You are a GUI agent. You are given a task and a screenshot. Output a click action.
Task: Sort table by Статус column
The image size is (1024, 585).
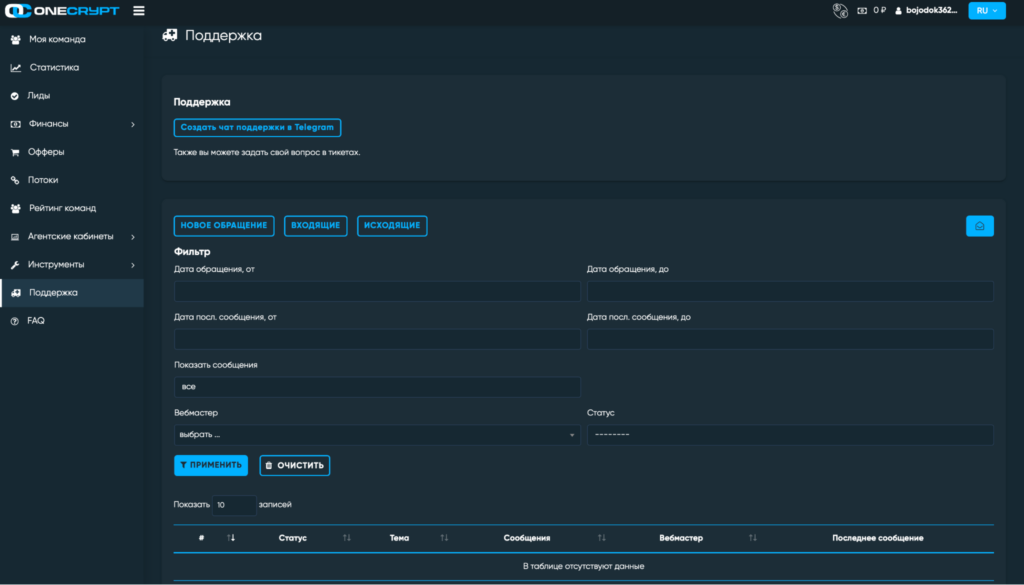coord(347,538)
